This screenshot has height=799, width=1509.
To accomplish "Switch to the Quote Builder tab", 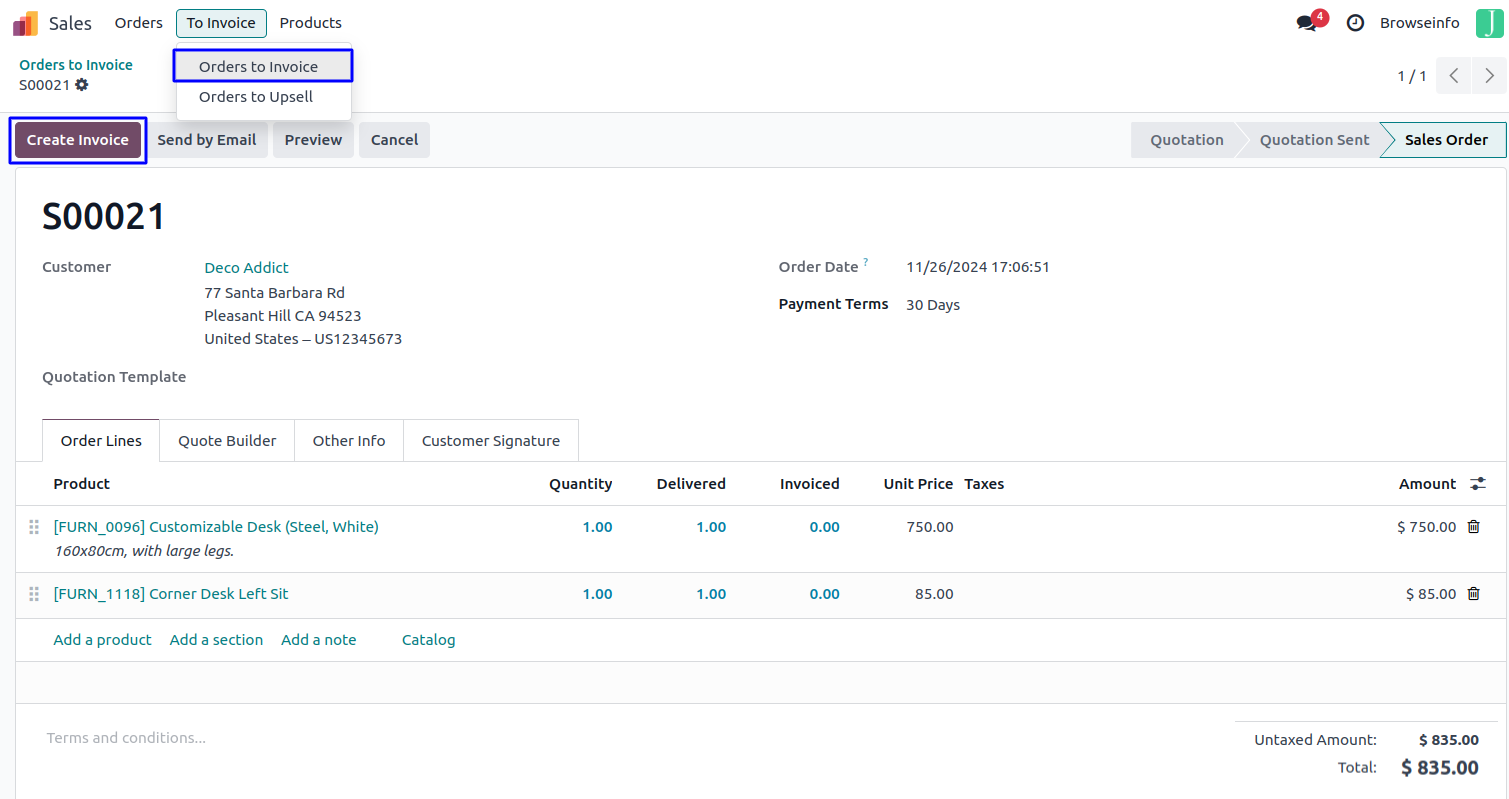I will [x=227, y=441].
